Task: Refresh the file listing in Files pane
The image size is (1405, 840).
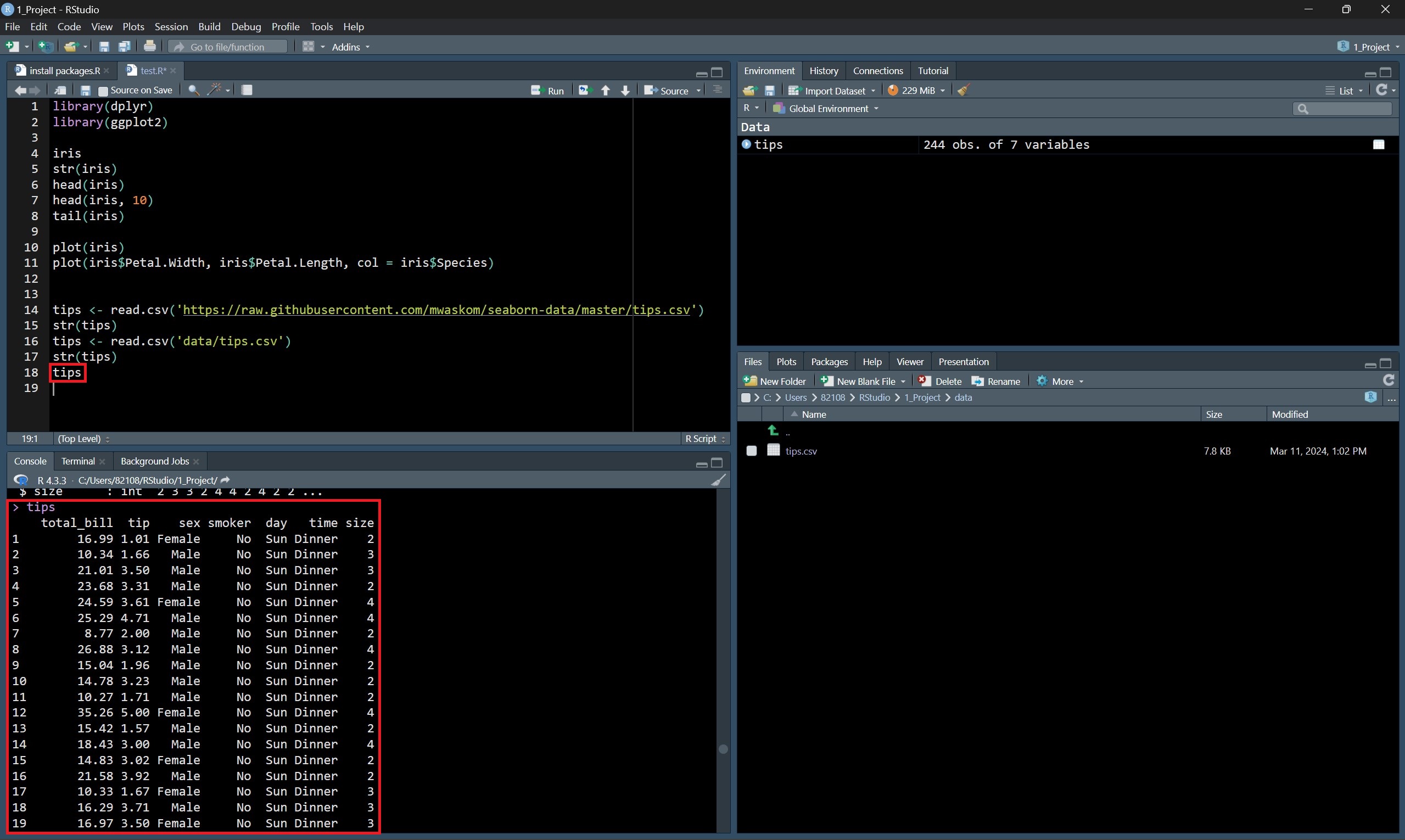Action: 1388,380
